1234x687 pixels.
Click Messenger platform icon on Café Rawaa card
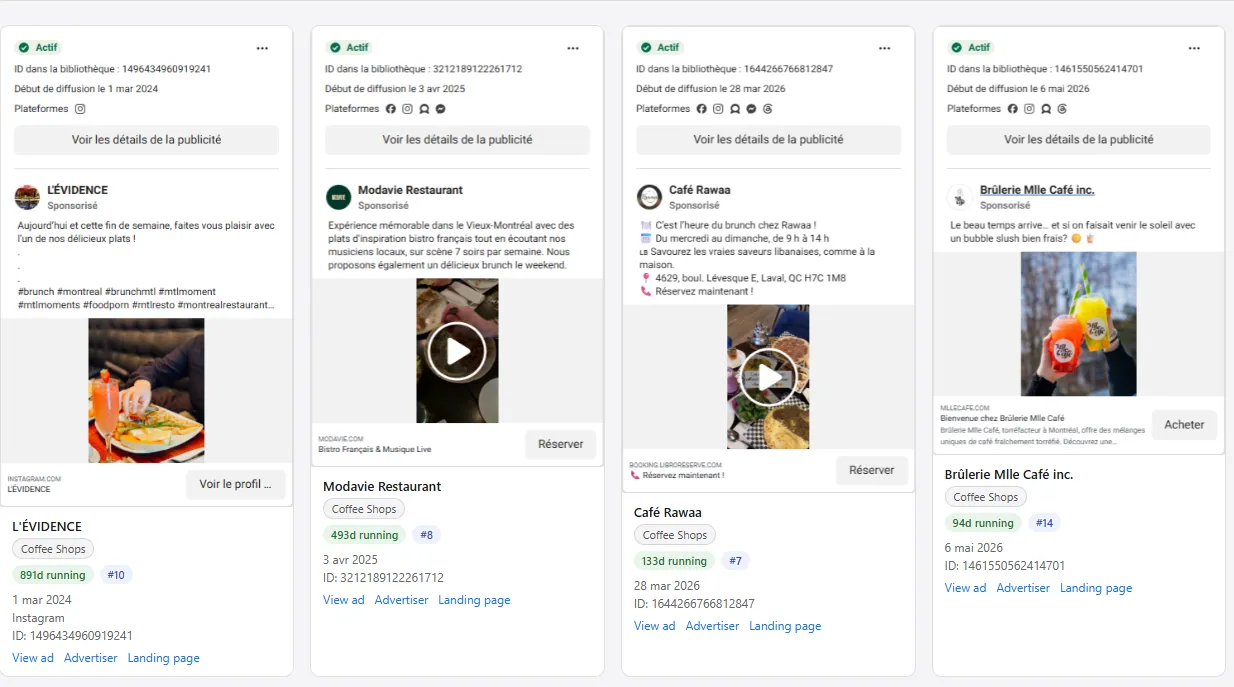pyautogui.click(x=752, y=109)
